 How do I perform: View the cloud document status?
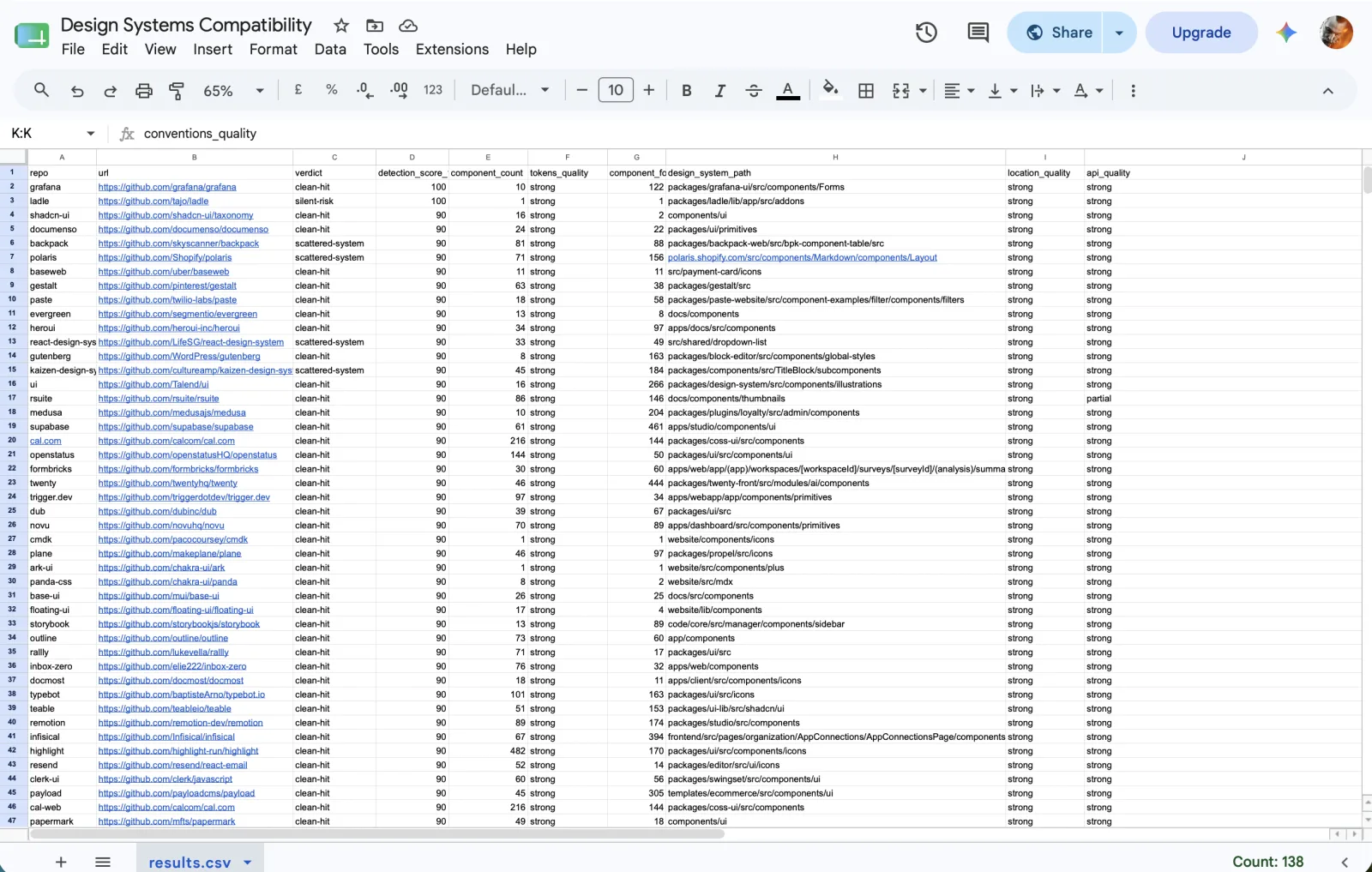coord(408,26)
